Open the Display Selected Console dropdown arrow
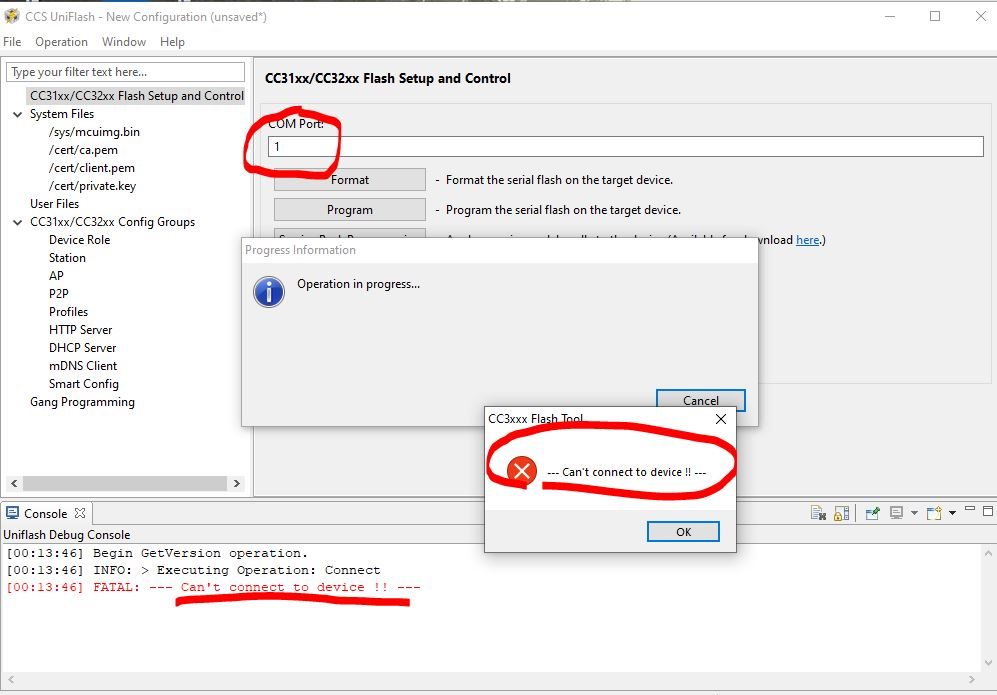 (x=914, y=513)
